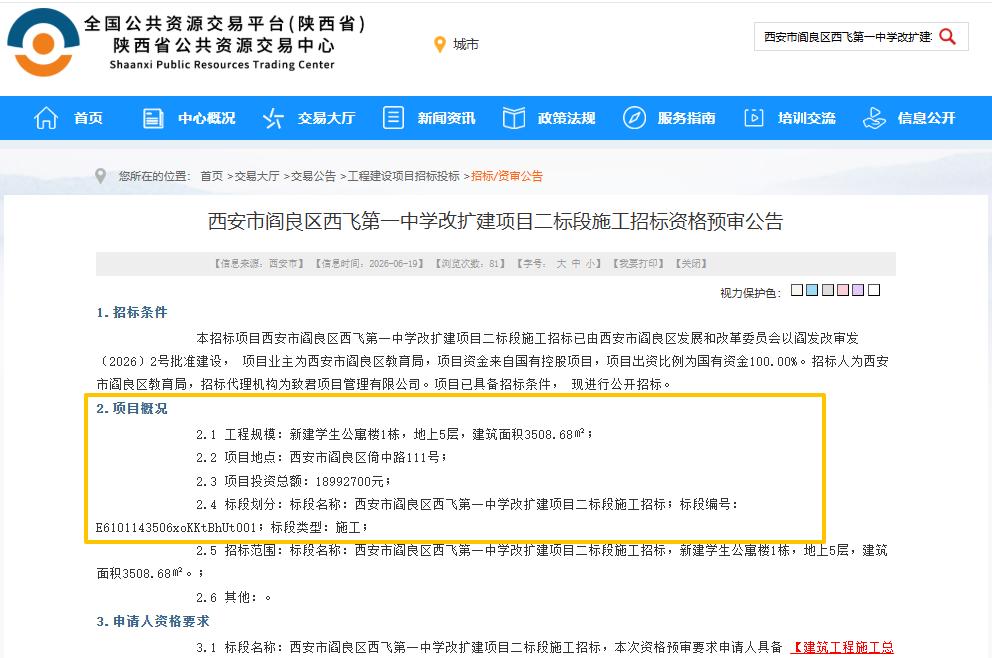Viewport: 992px width, 658px height.
Task: Open 培训交流 in the navigation bar
Action: pyautogui.click(x=807, y=118)
